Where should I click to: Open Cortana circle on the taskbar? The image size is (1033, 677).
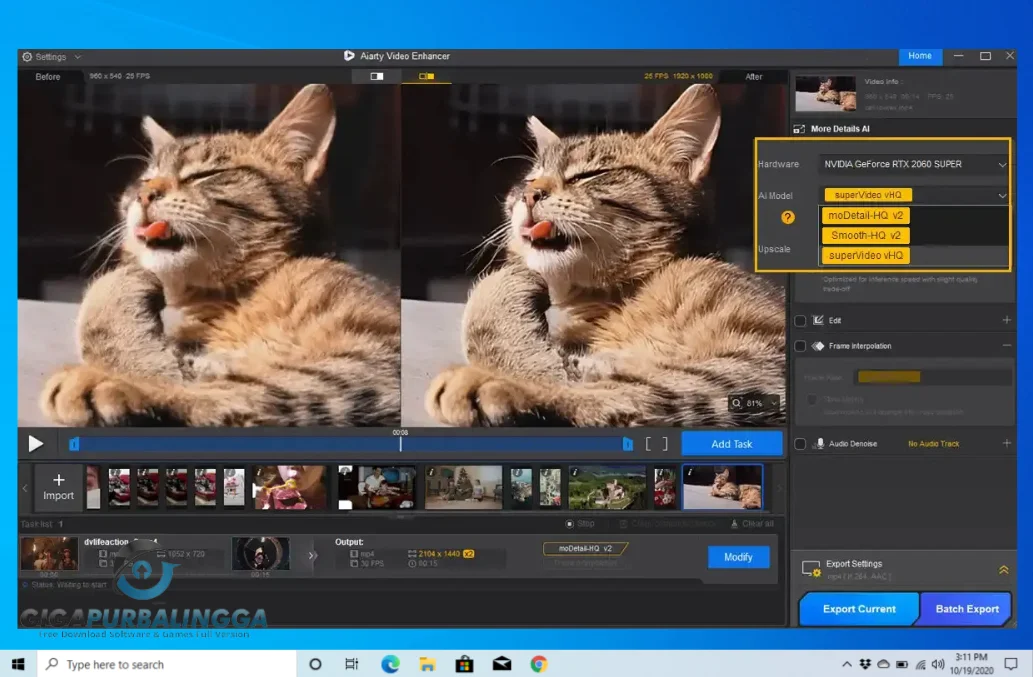315,664
